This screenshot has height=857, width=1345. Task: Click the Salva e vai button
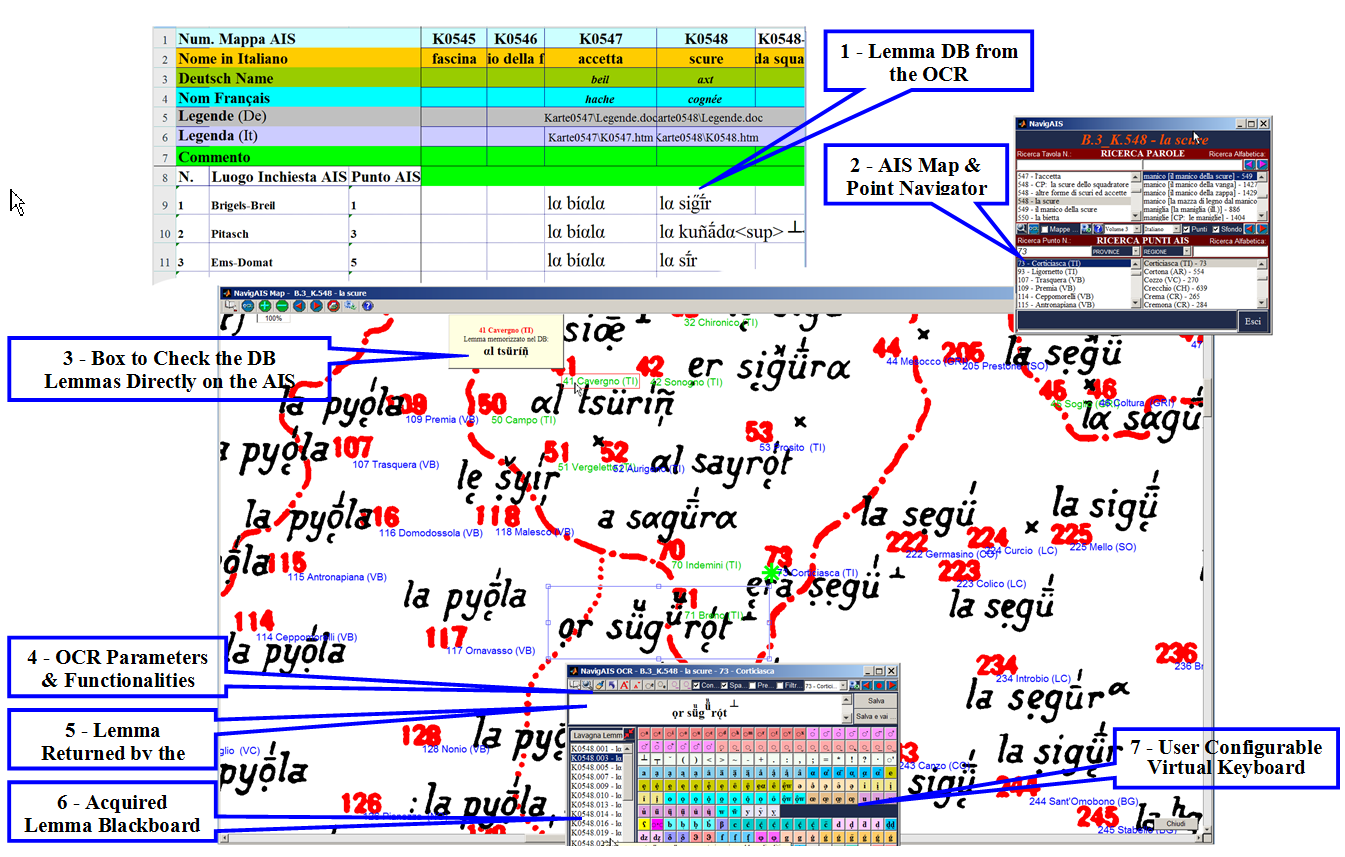coord(876,717)
